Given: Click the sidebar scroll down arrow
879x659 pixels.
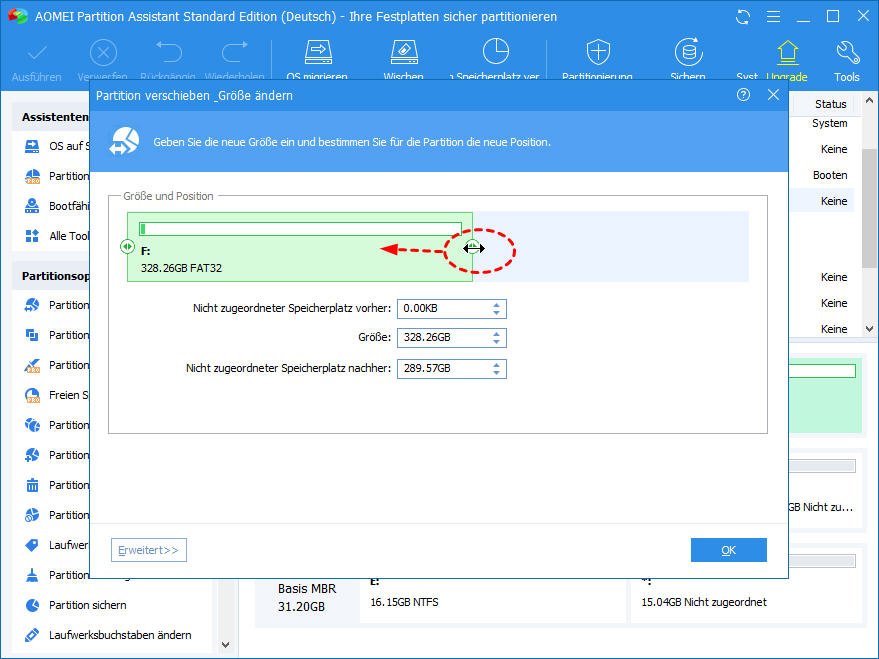Looking at the screenshot, I should [225, 645].
